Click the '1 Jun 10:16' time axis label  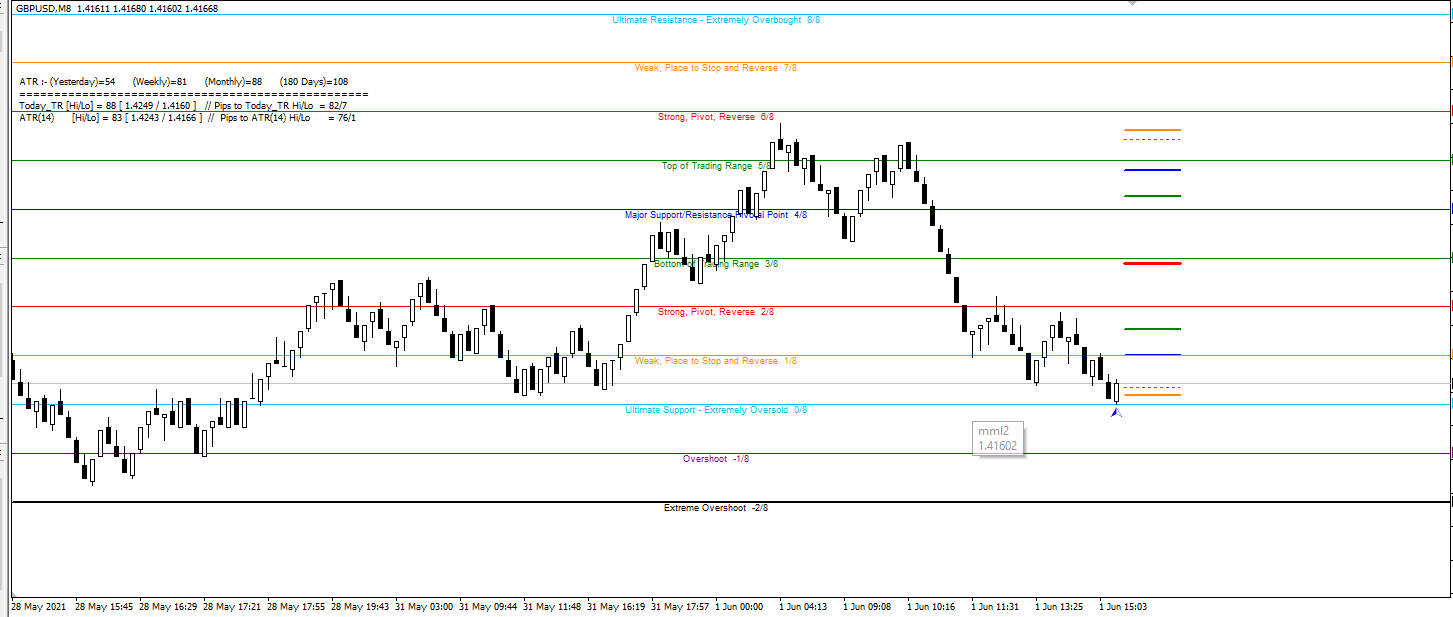pos(933,607)
